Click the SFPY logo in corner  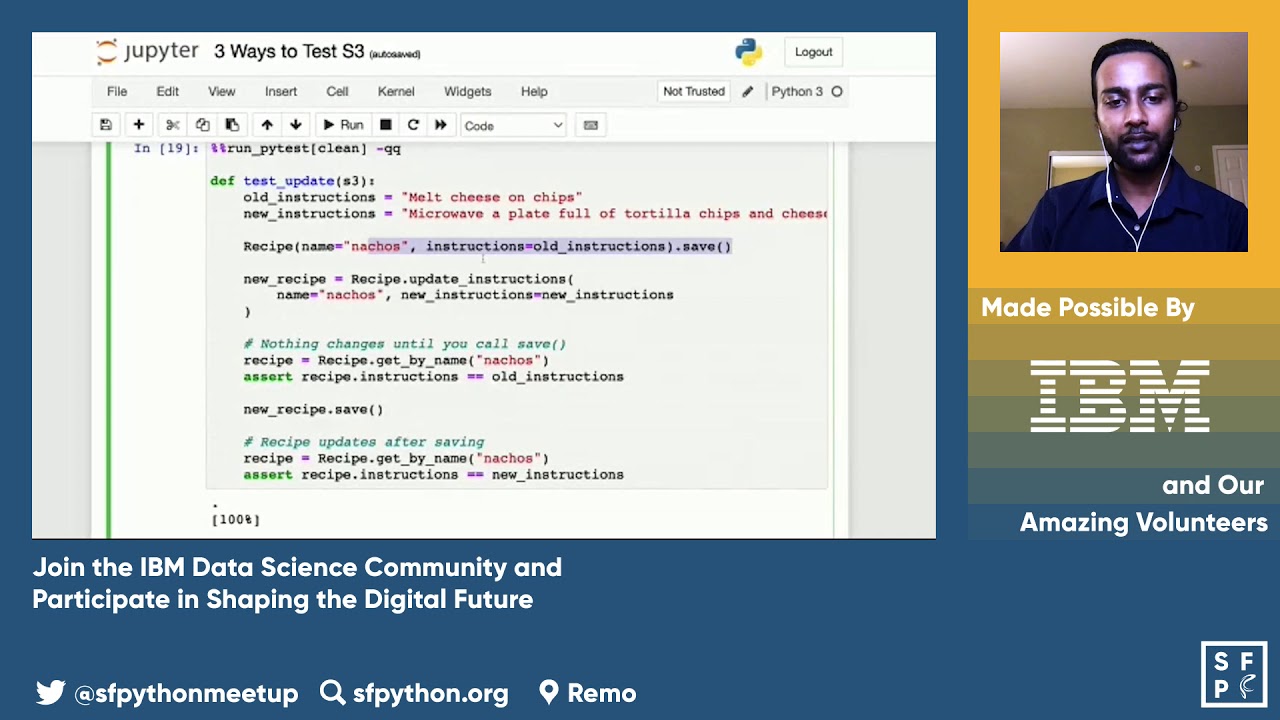tap(1234, 674)
